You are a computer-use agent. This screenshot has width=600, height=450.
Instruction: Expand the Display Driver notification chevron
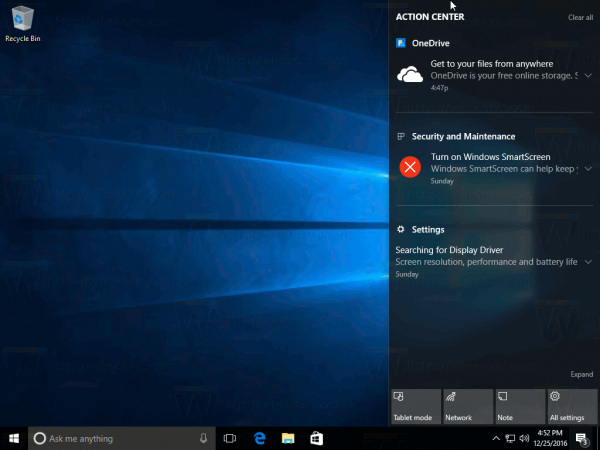[589, 262]
